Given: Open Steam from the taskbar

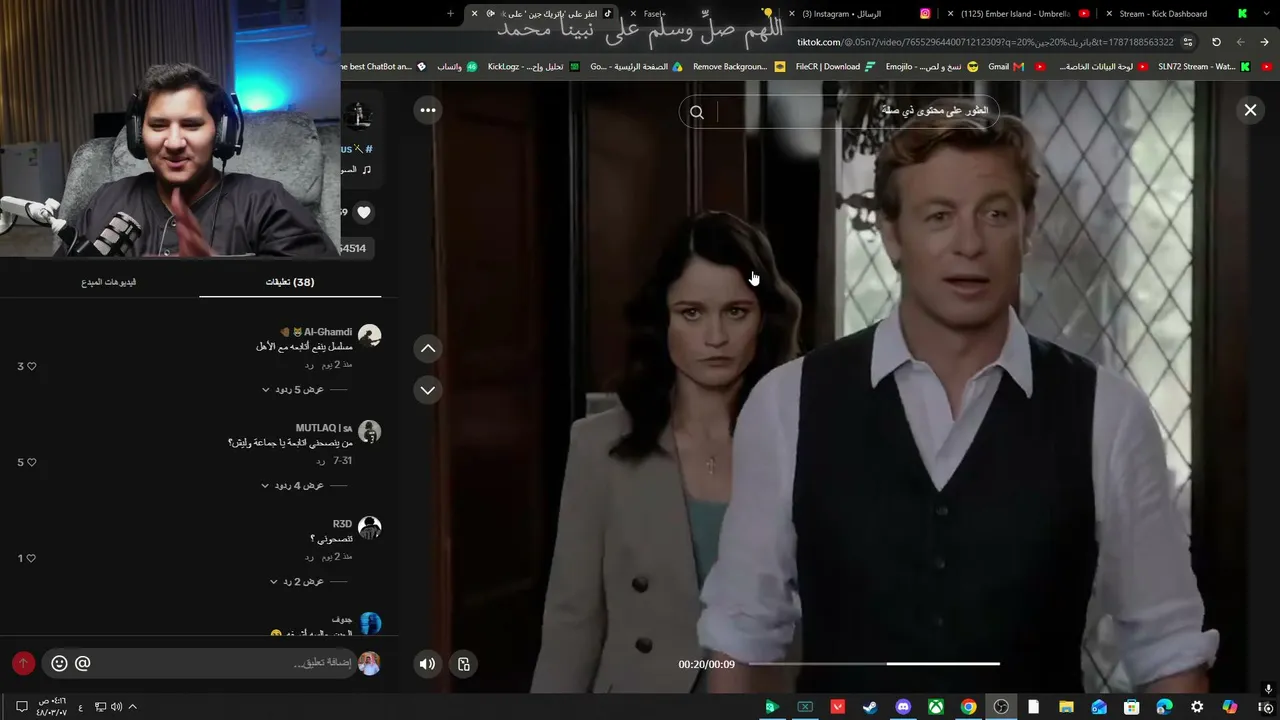Looking at the screenshot, I should coord(870,707).
